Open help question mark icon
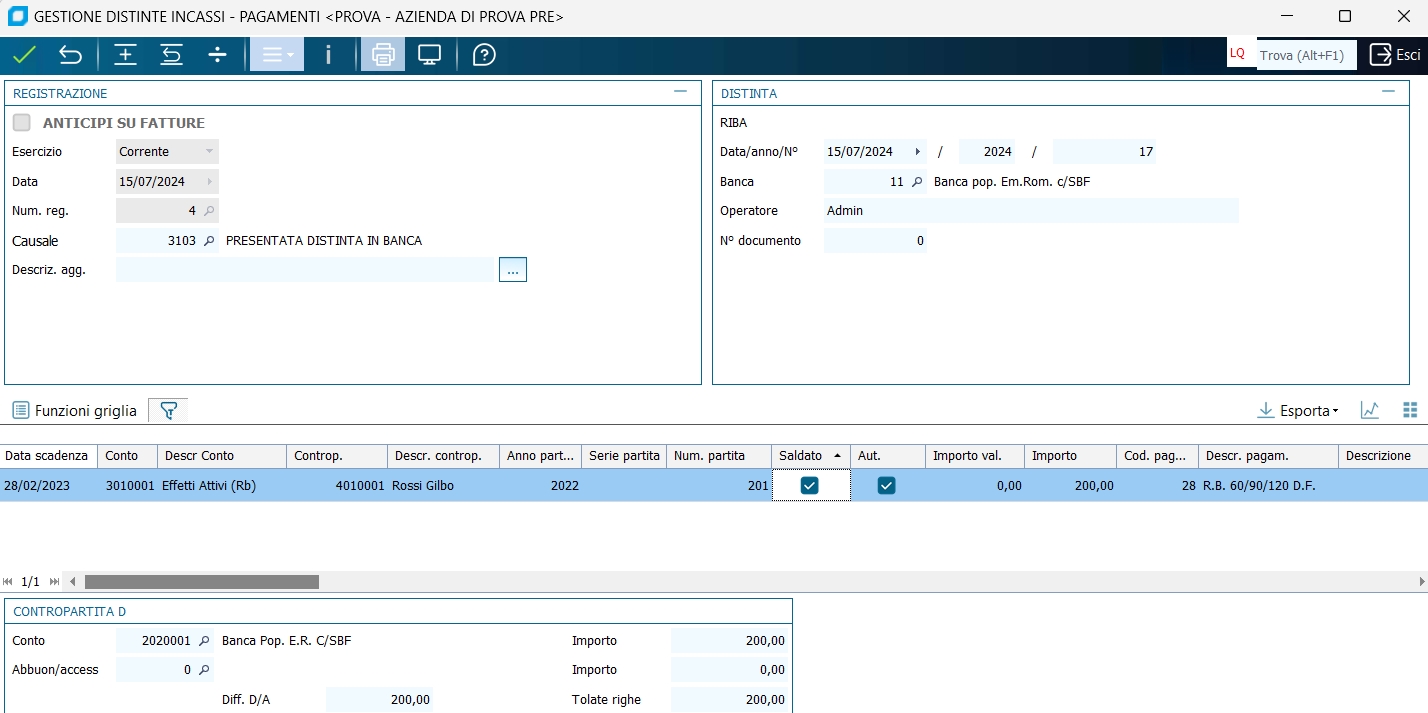The image size is (1428, 713). coord(484,55)
